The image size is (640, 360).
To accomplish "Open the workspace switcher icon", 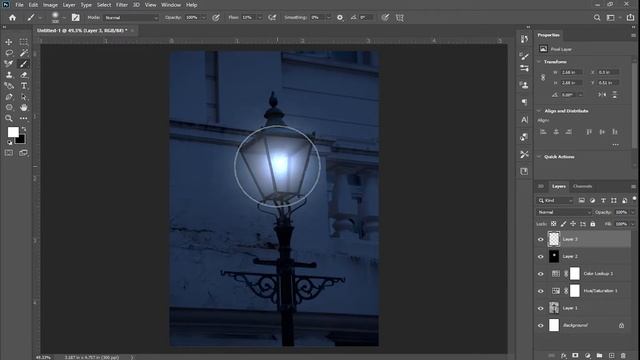I will 611,18.
